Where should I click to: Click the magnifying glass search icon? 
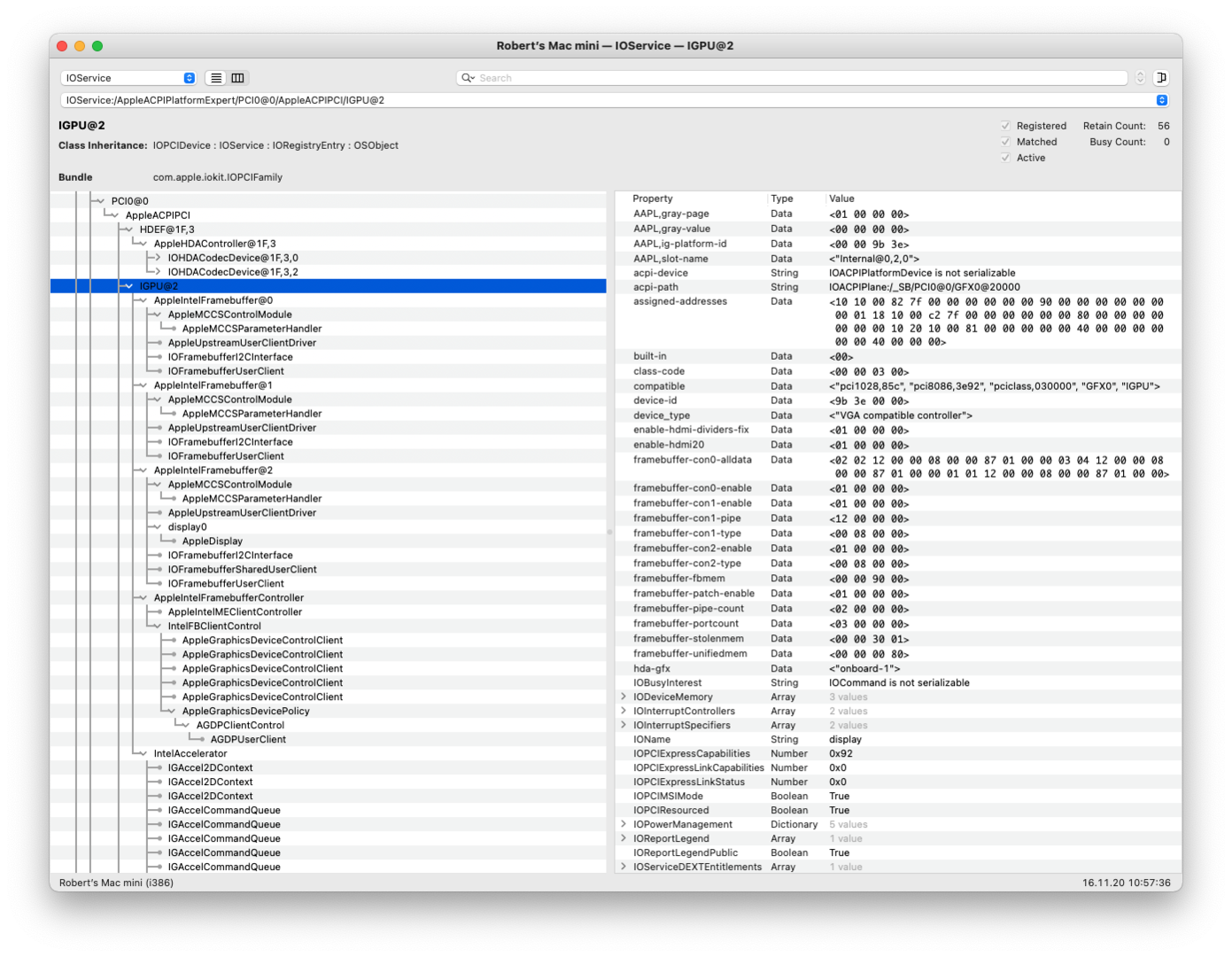click(468, 78)
